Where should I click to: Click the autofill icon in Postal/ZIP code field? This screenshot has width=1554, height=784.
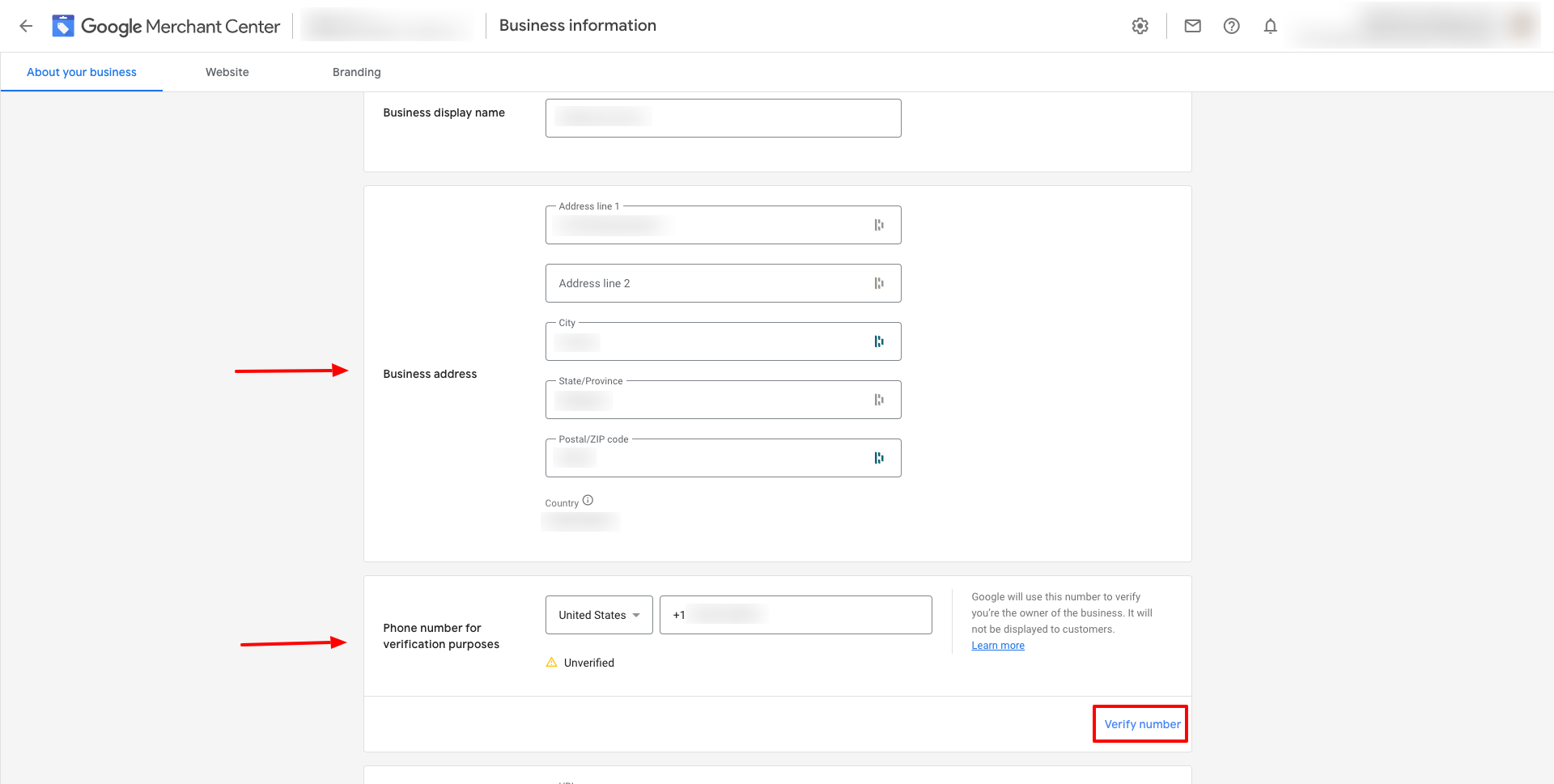(878, 458)
